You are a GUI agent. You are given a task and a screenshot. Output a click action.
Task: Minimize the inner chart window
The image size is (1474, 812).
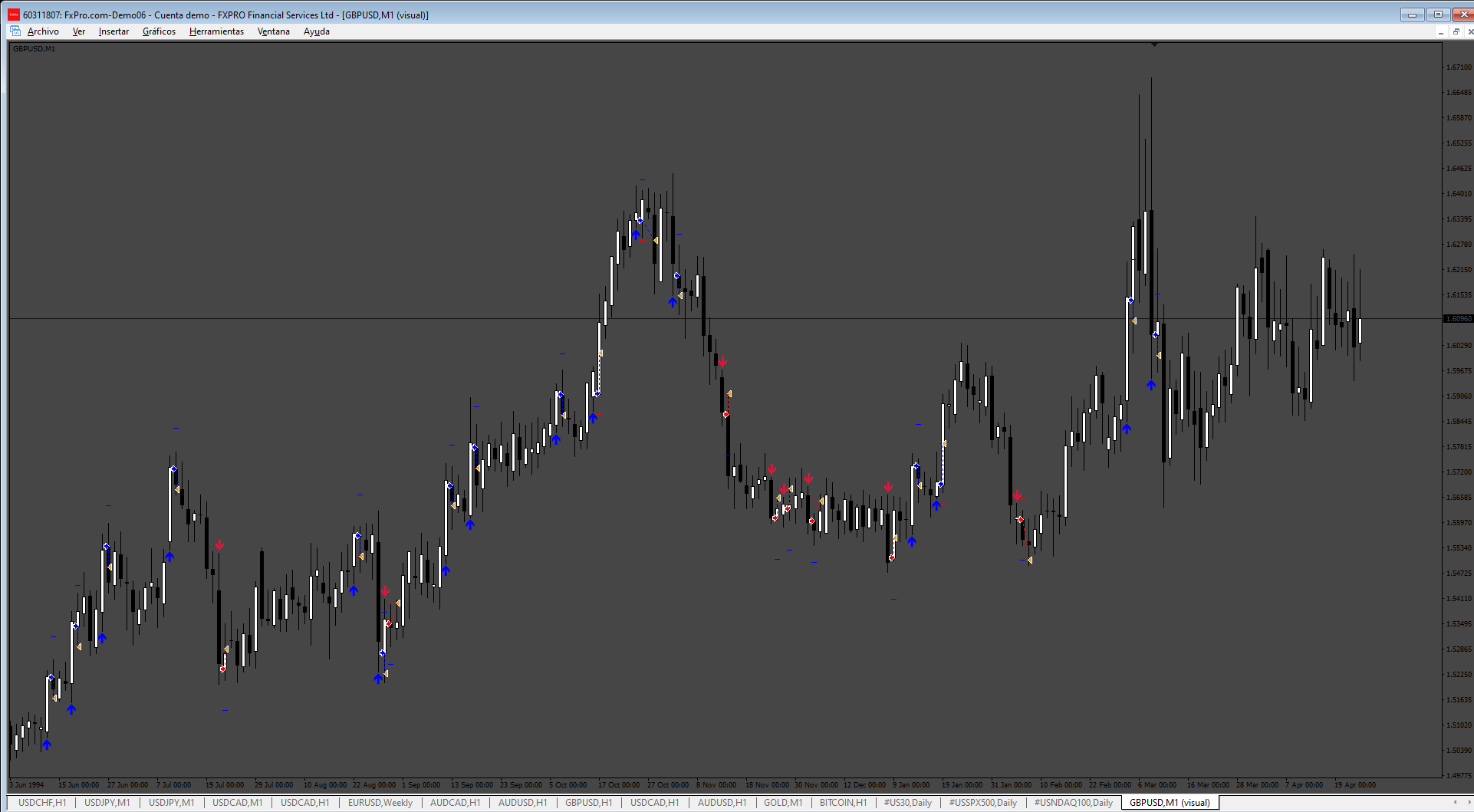tap(1441, 31)
